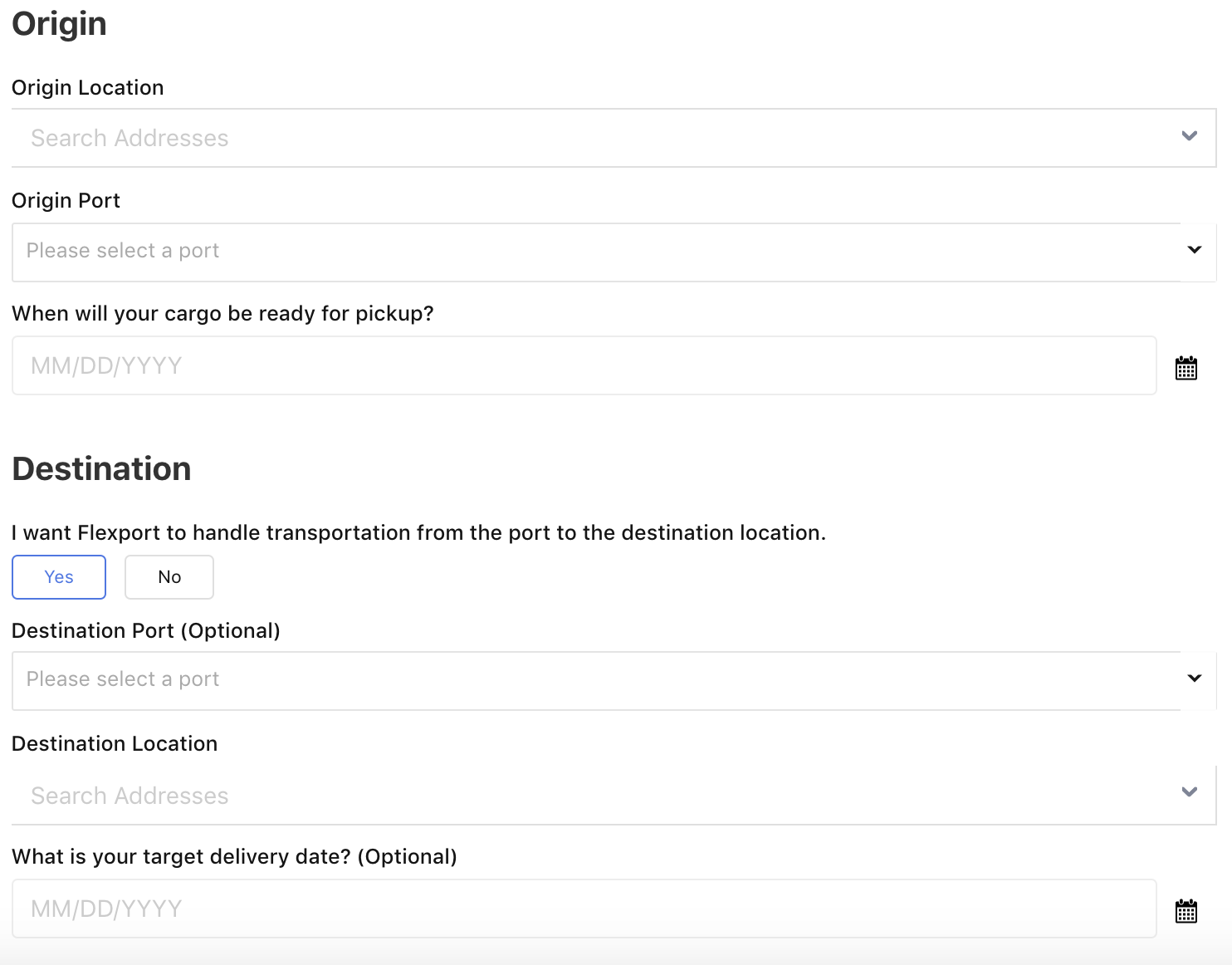This screenshot has height=965, width=1232.
Task: Focus the Destination Location Search Addresses box
Action: (x=581, y=796)
